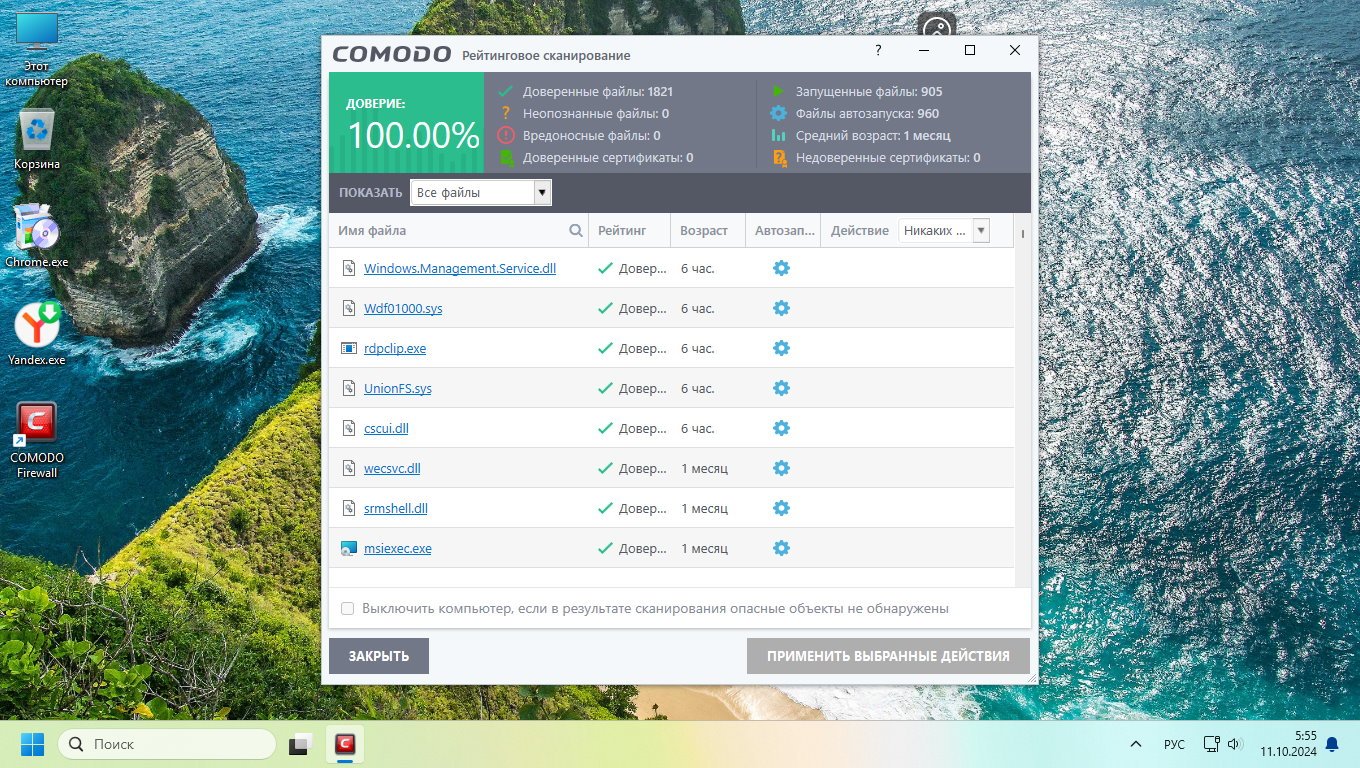The height and width of the screenshot is (768, 1360).
Task: Click the ЗАКРЫТЬ button
Action: tap(379, 656)
